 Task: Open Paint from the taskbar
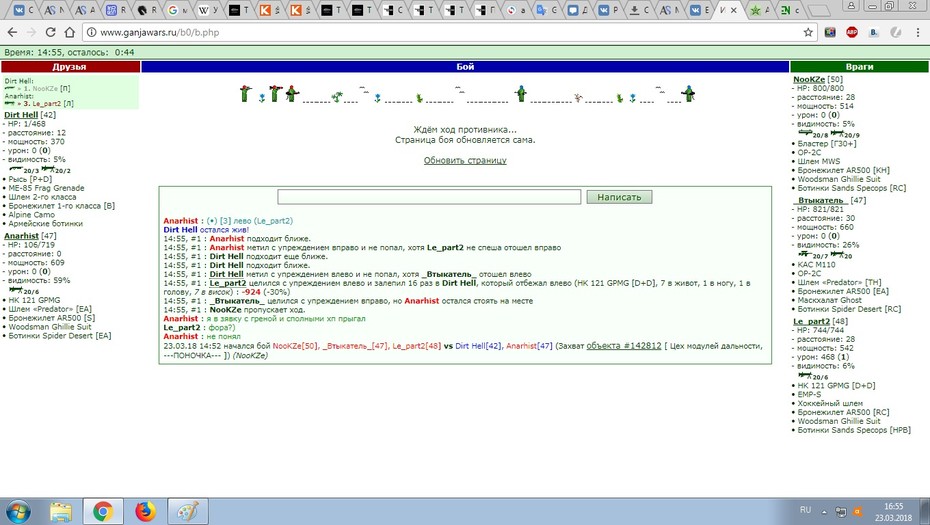(x=189, y=511)
